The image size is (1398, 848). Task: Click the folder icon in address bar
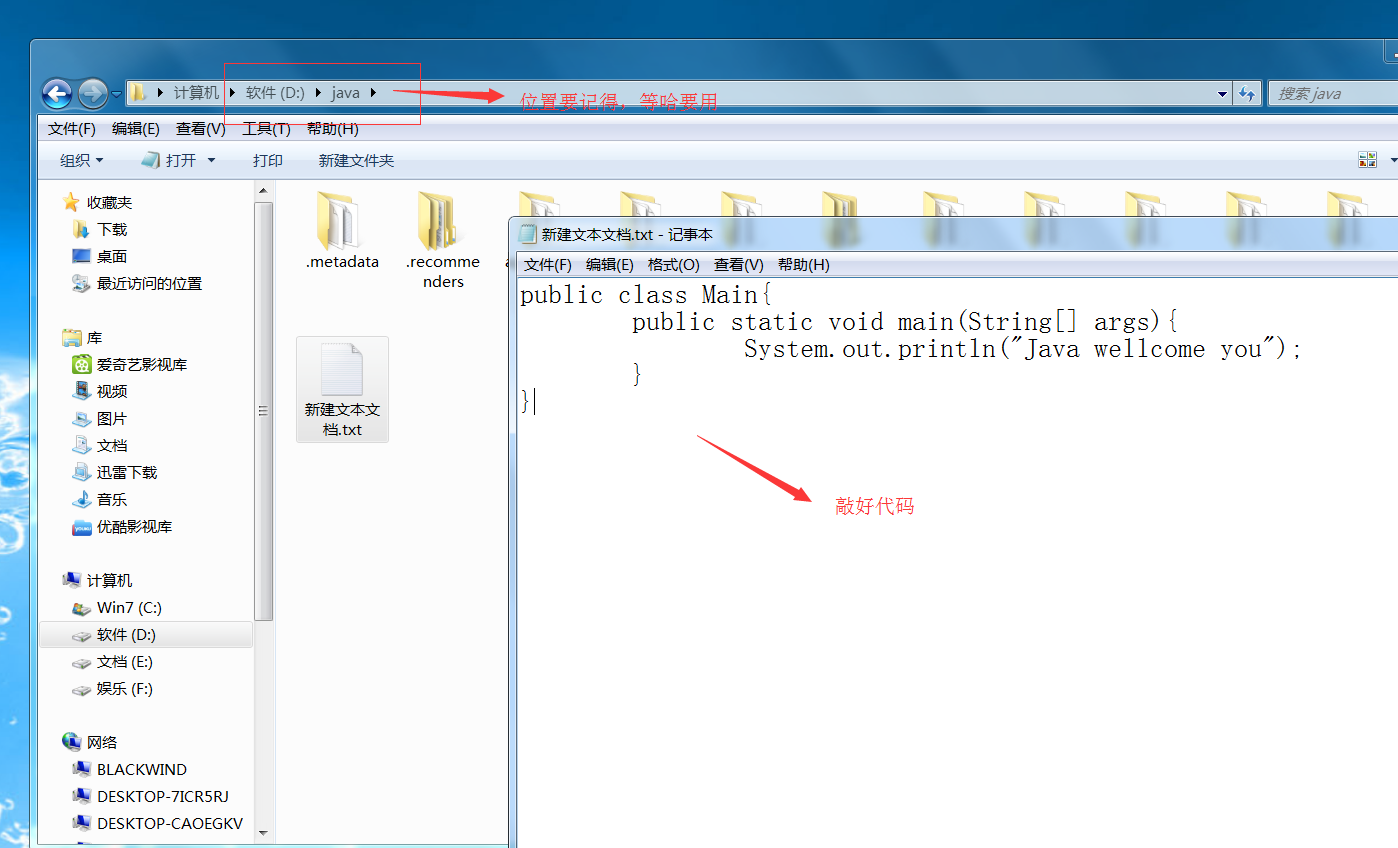point(138,93)
